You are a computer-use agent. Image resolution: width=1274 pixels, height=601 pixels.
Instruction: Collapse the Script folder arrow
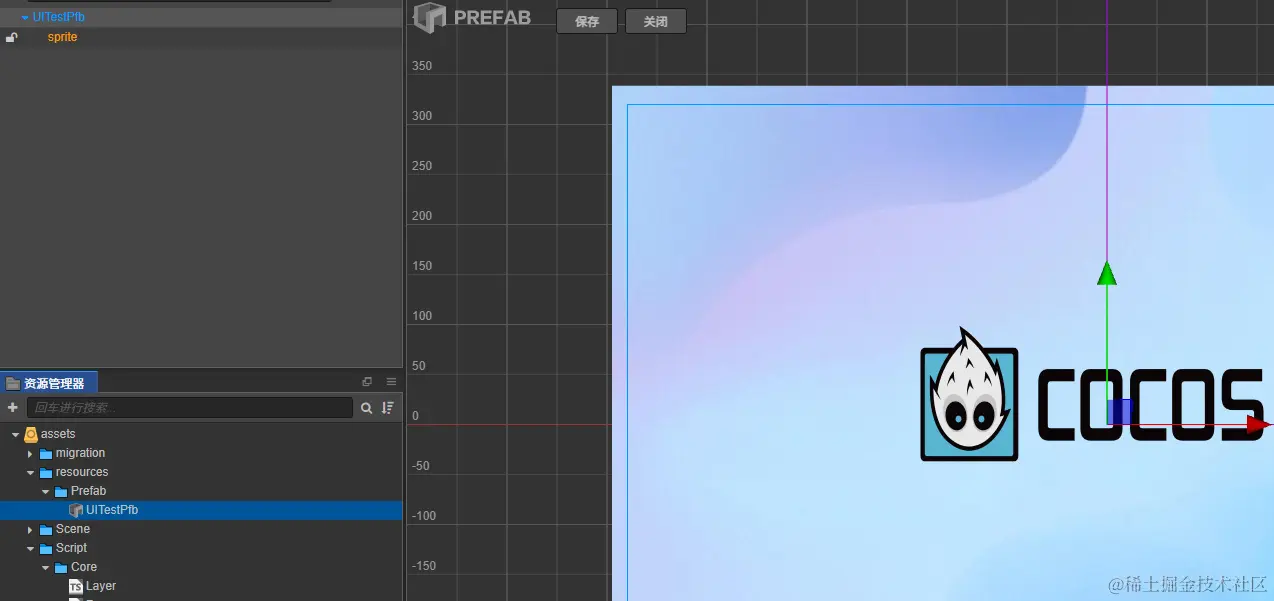click(30, 548)
